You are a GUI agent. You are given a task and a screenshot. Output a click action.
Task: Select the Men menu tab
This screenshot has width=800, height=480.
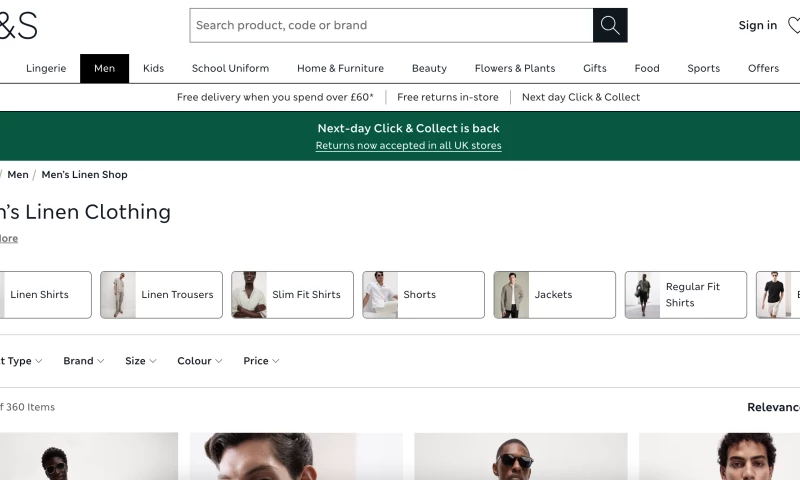point(105,68)
